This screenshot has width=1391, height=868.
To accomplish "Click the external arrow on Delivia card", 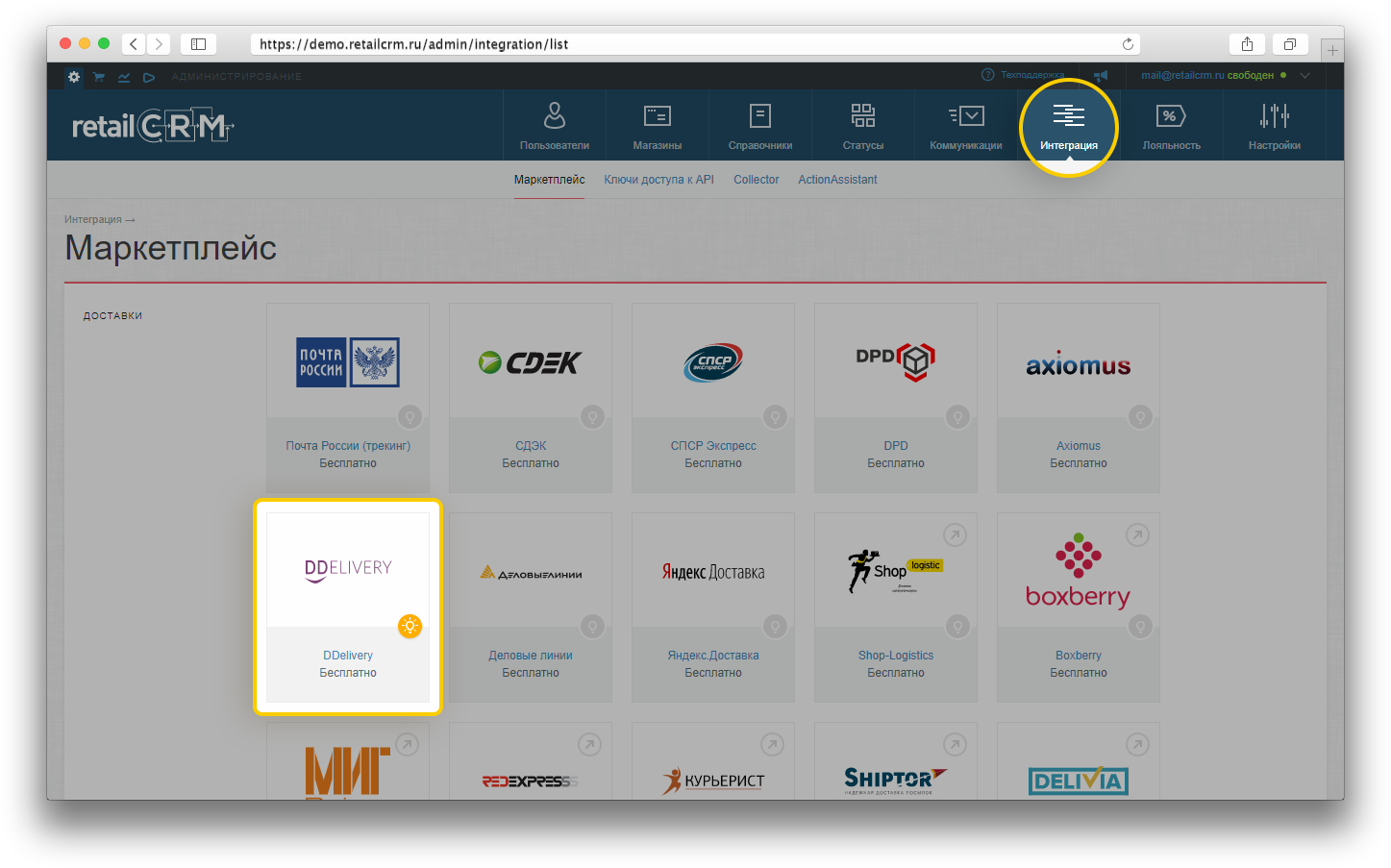I will click(1137, 745).
